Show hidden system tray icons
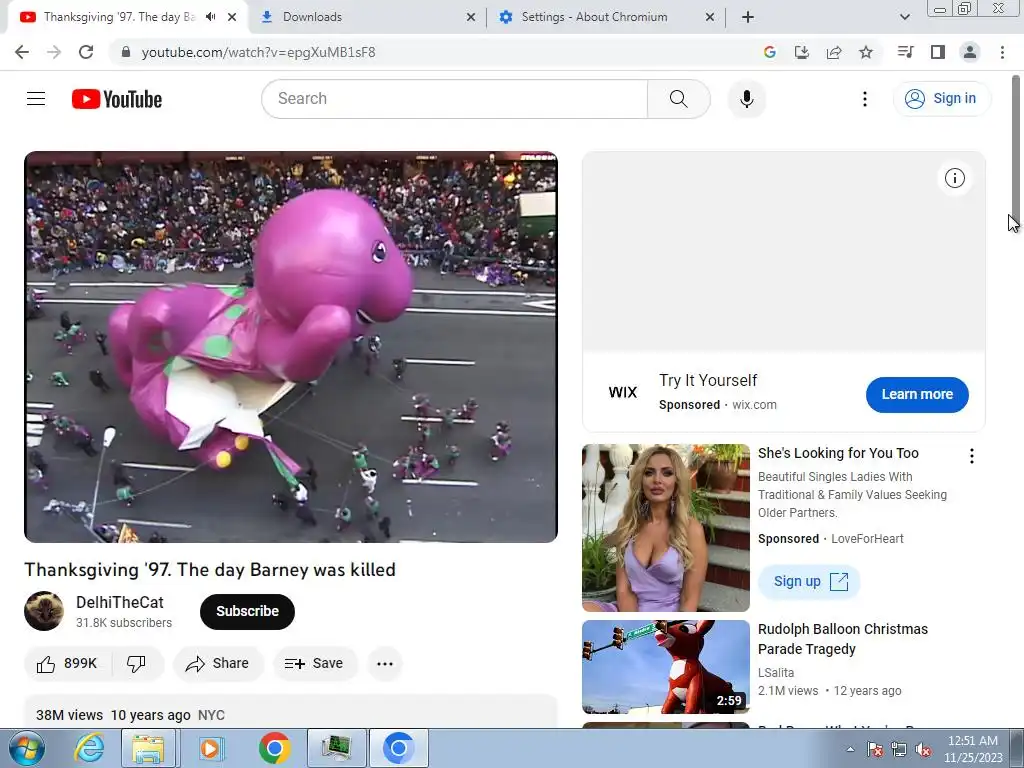 pyautogui.click(x=850, y=750)
